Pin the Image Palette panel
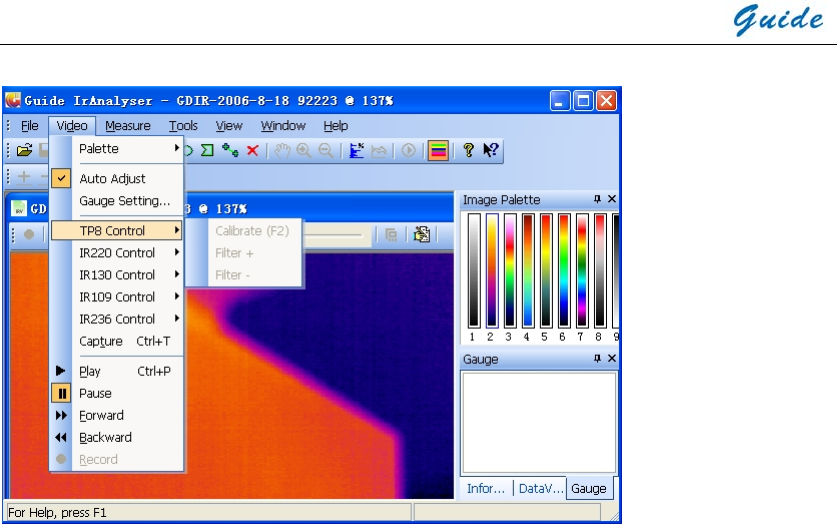Screen dimensions: 837x524 point(597,199)
